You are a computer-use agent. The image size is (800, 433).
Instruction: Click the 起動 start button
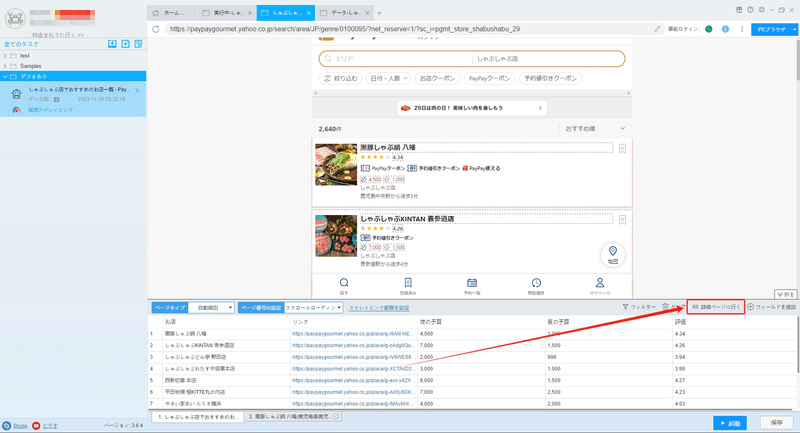point(730,423)
